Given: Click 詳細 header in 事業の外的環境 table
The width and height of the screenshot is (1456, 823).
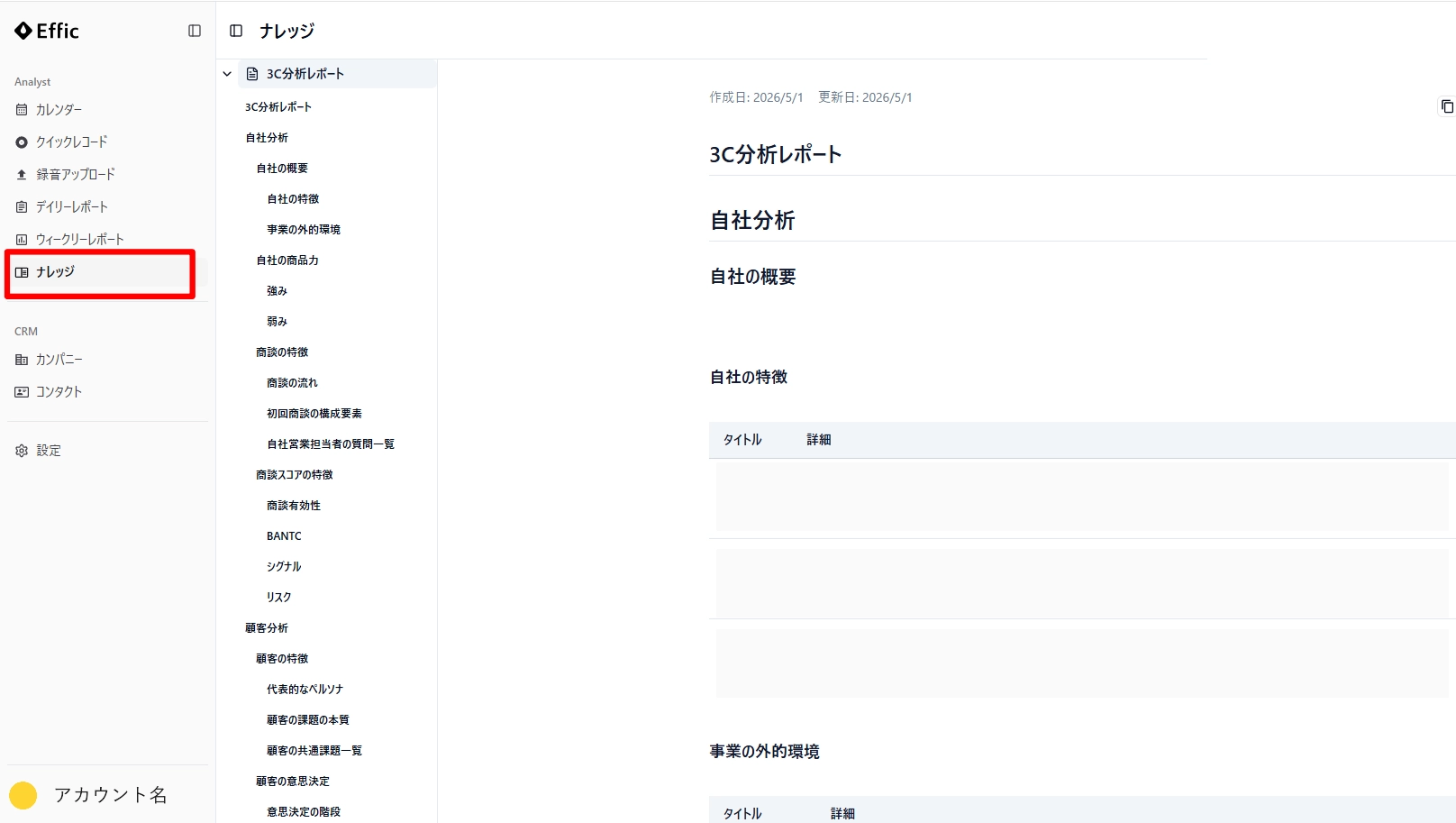Looking at the screenshot, I should click(842, 814).
